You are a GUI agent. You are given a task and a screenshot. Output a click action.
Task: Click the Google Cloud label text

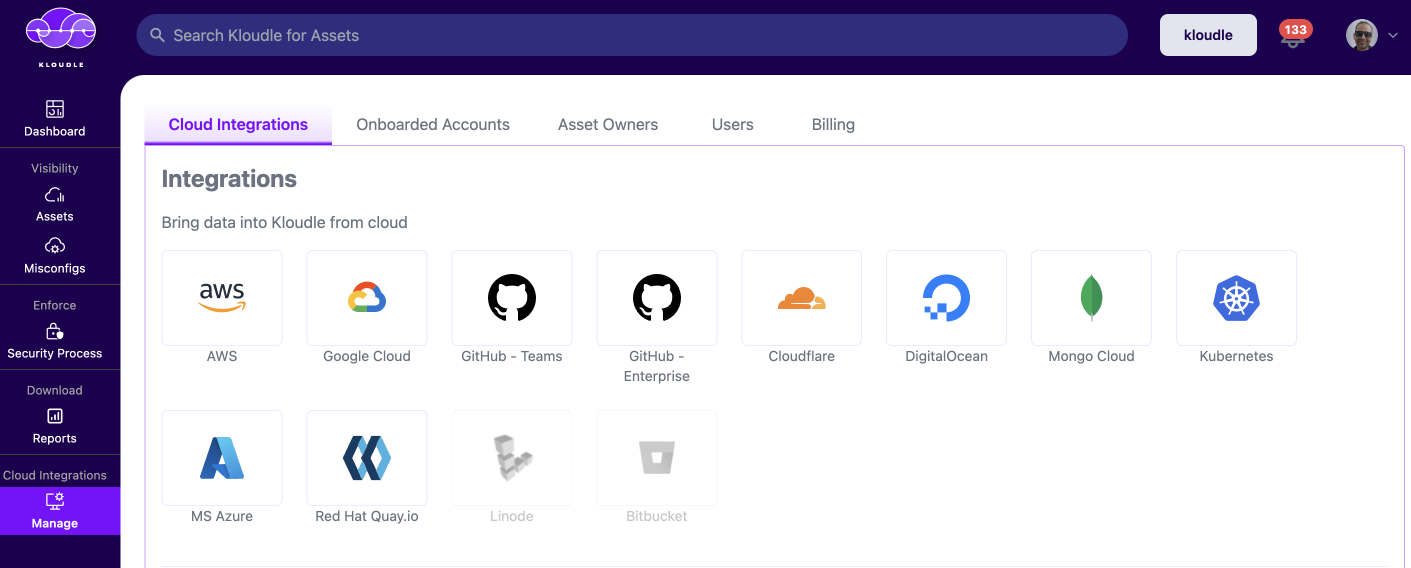tap(367, 356)
